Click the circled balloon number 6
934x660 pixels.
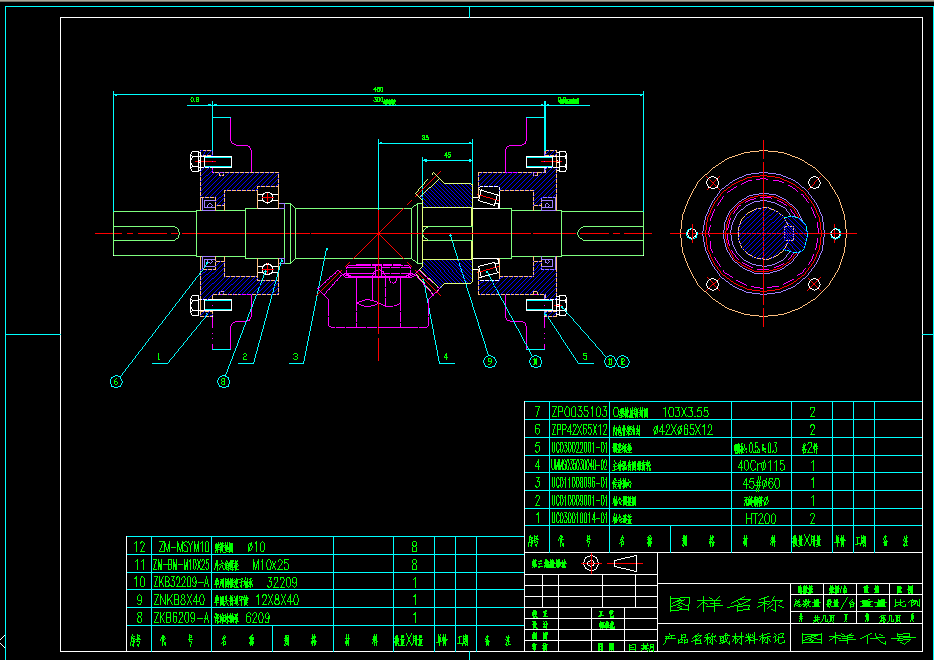pos(116,380)
